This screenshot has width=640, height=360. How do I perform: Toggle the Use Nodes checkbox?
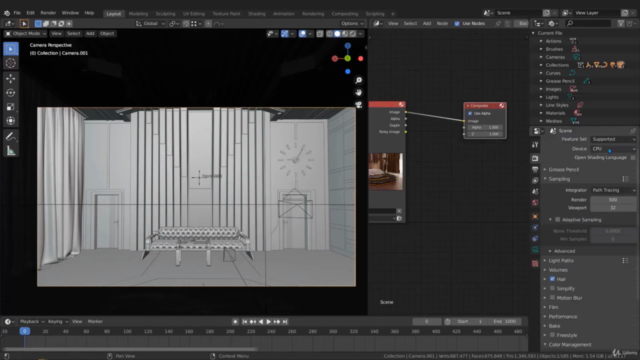click(457, 23)
